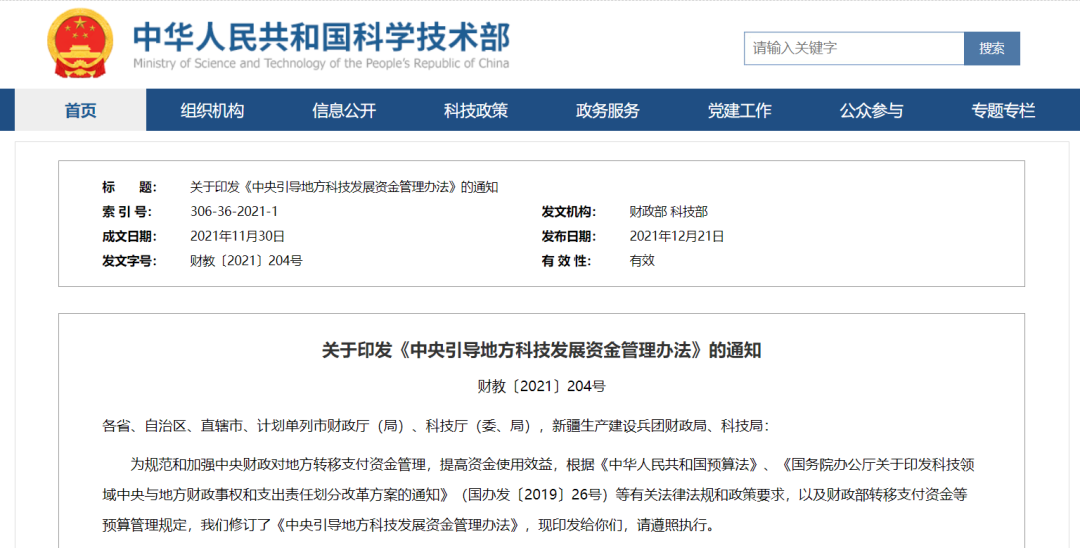Click the 中华人民共和国科学技术部 site title
1080x548 pixels.
[322, 36]
